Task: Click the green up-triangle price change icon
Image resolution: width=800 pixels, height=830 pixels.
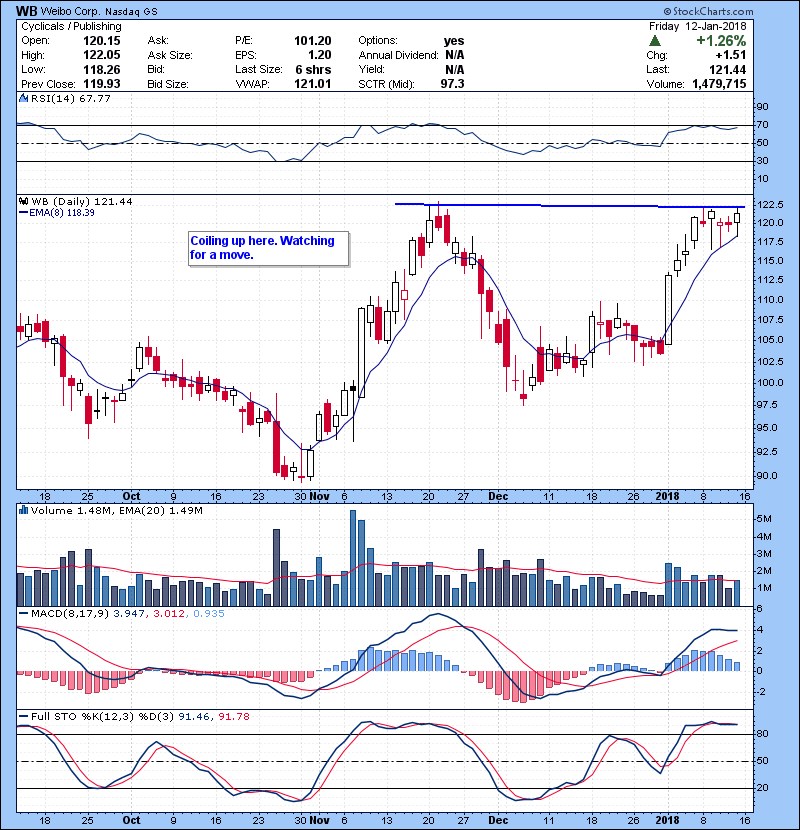Action: tap(655, 41)
